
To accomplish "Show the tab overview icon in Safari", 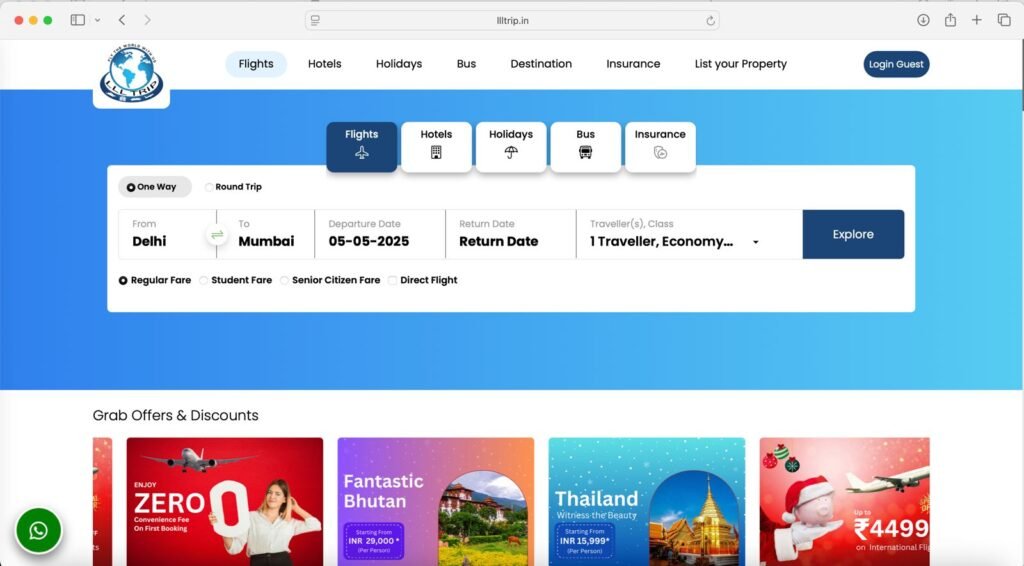I will 1004,20.
